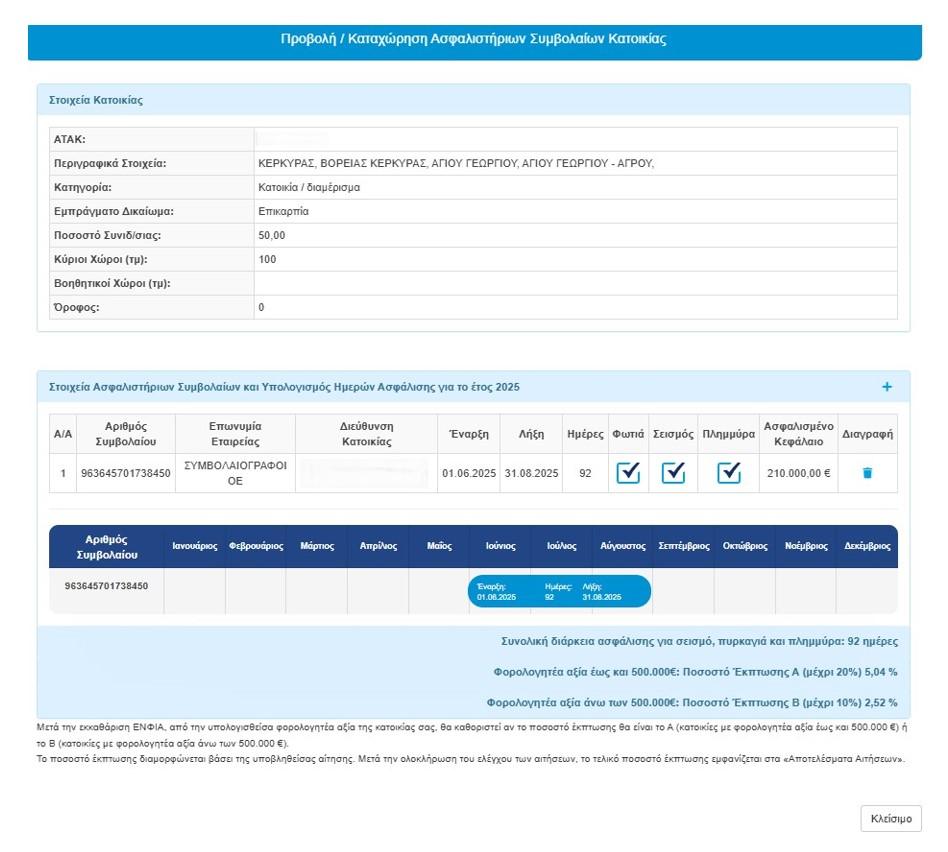The height and width of the screenshot is (852, 948).
Task: Click the ΣΥΜΒΟΛΑΙΟΓΡΑΦΟΙ ΟΕ company name cell
Action: tap(235, 473)
